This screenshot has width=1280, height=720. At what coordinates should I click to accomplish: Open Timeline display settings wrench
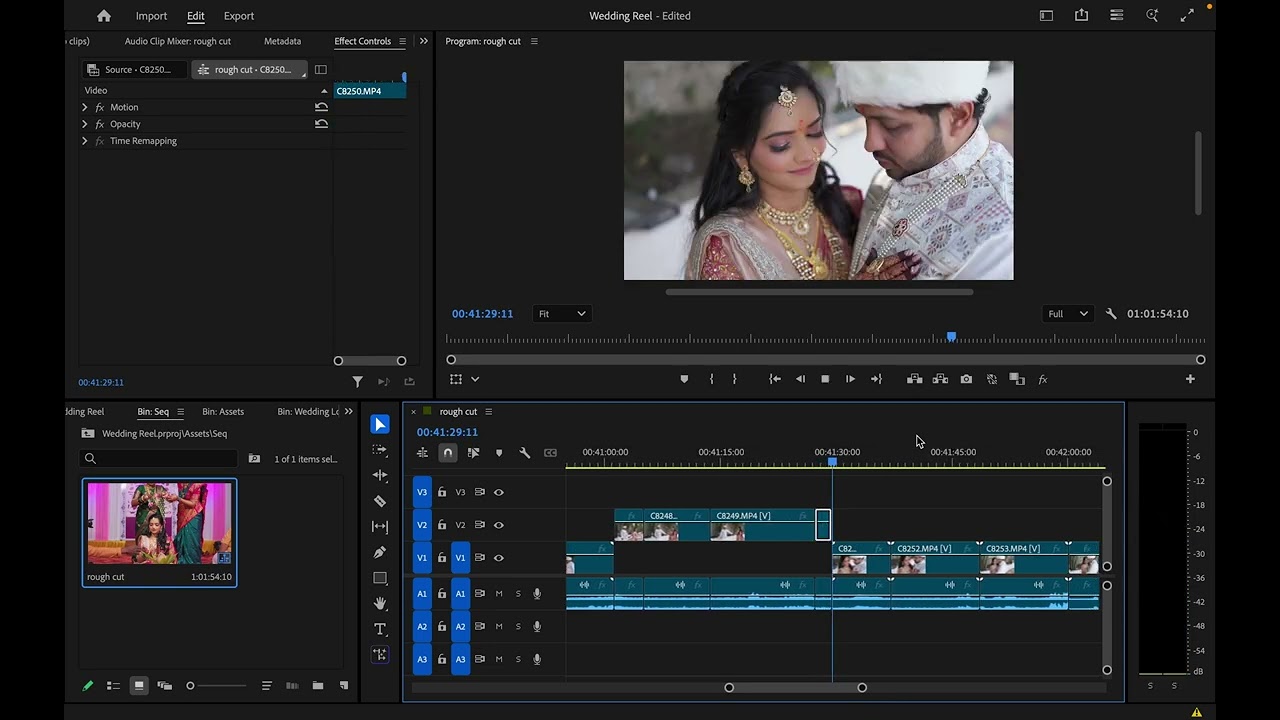pos(524,453)
